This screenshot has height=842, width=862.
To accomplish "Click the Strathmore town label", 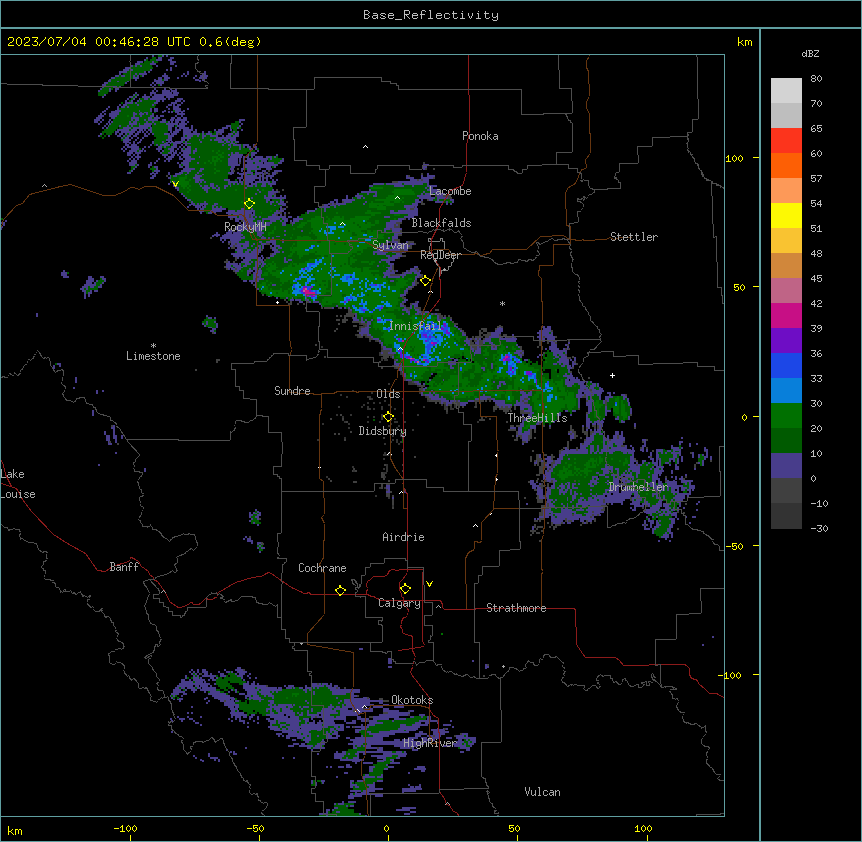I will pos(516,608).
